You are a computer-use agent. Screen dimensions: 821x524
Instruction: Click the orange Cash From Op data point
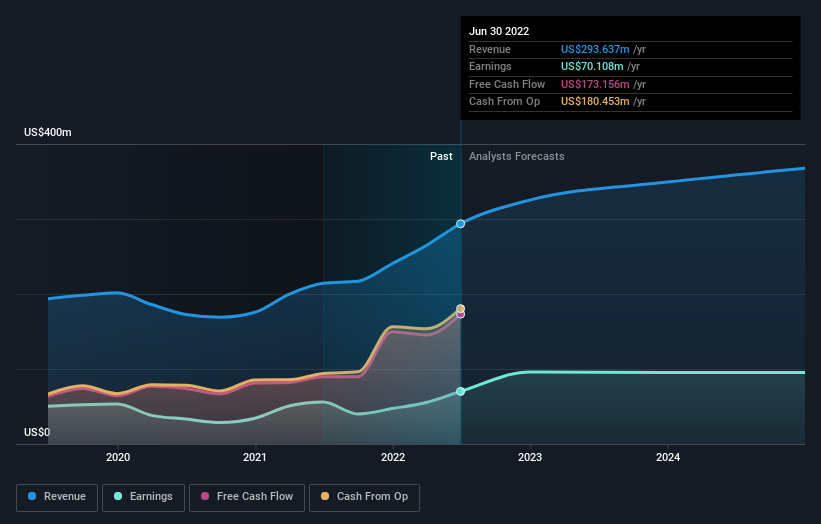460,308
